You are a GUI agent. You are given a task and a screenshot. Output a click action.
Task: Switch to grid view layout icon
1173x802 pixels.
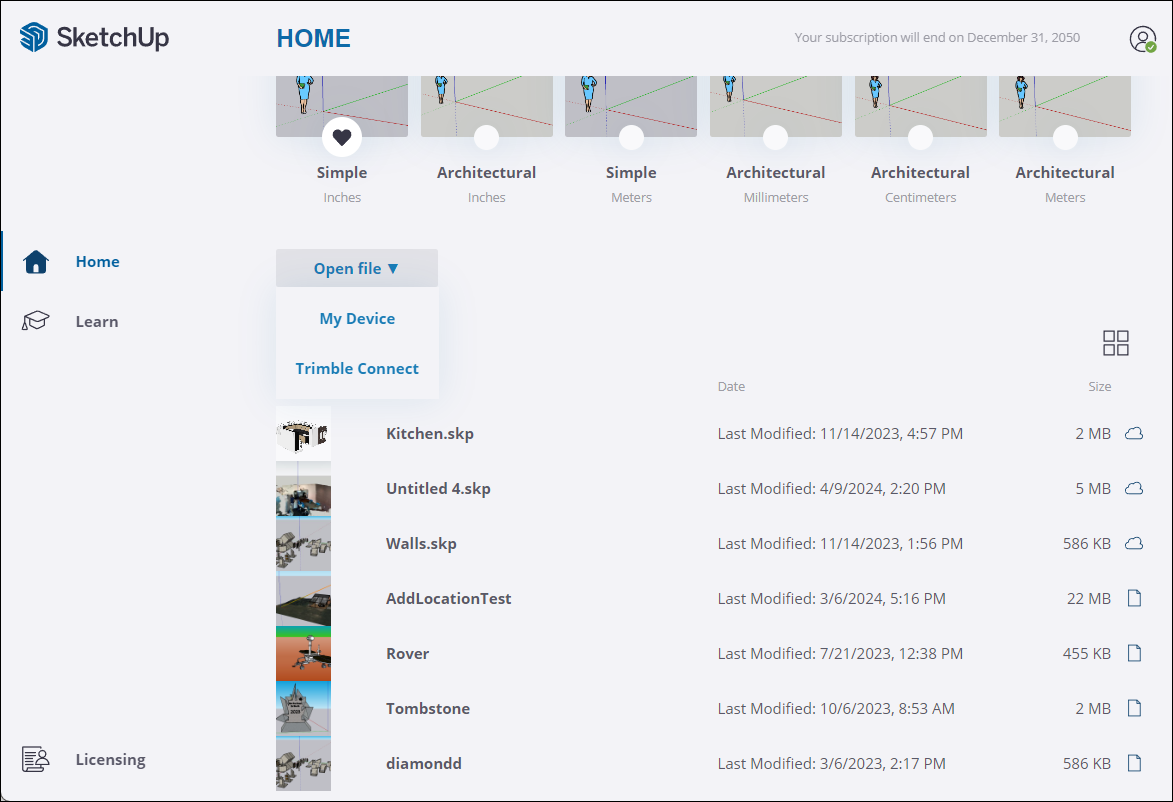click(x=1115, y=343)
